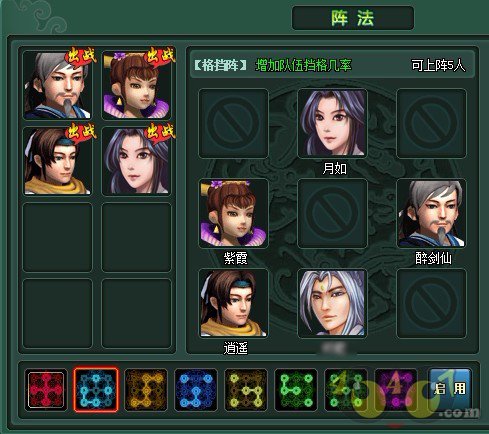Click white-haired character in formation grid
The height and width of the screenshot is (434, 489).
click(332, 303)
